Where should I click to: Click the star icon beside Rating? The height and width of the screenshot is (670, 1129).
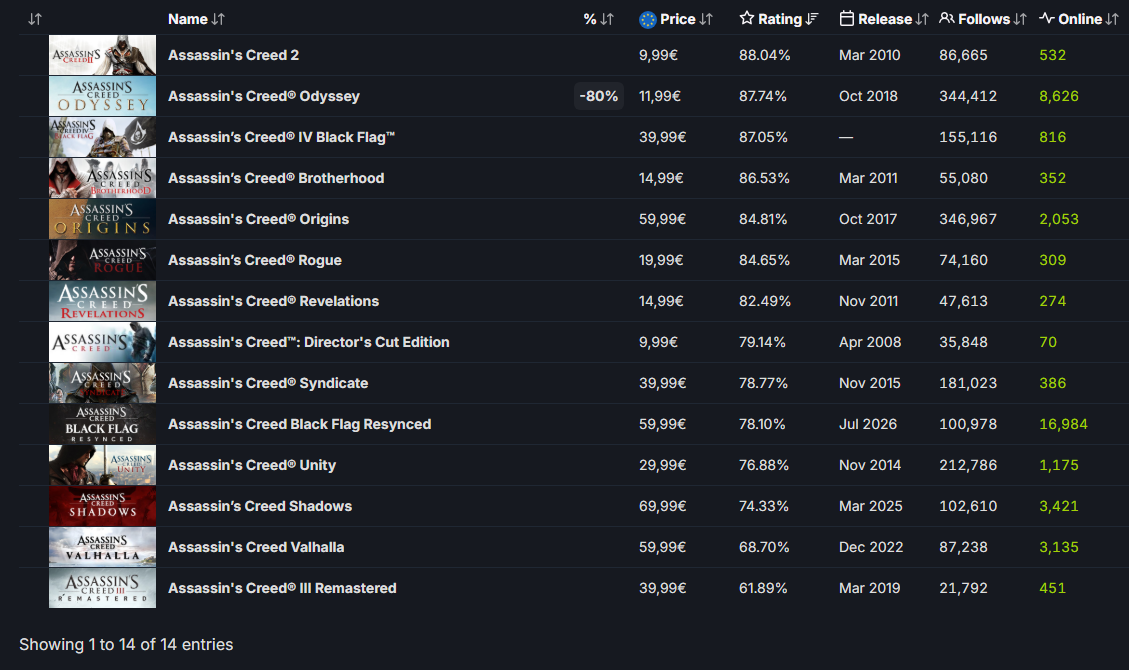747,19
